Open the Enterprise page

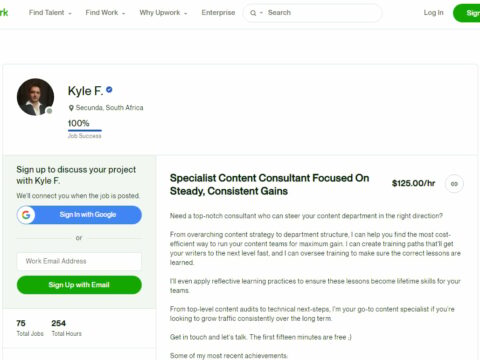tap(218, 13)
